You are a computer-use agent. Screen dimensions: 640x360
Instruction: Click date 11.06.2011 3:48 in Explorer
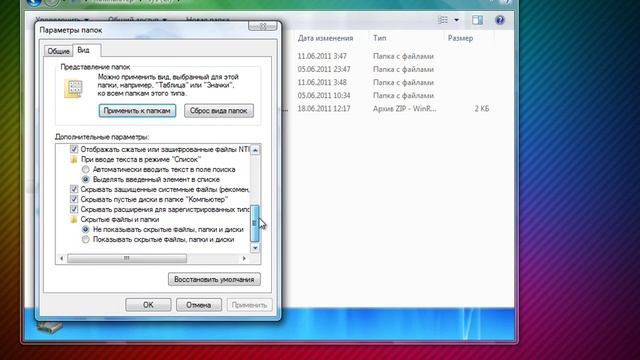(x=322, y=82)
